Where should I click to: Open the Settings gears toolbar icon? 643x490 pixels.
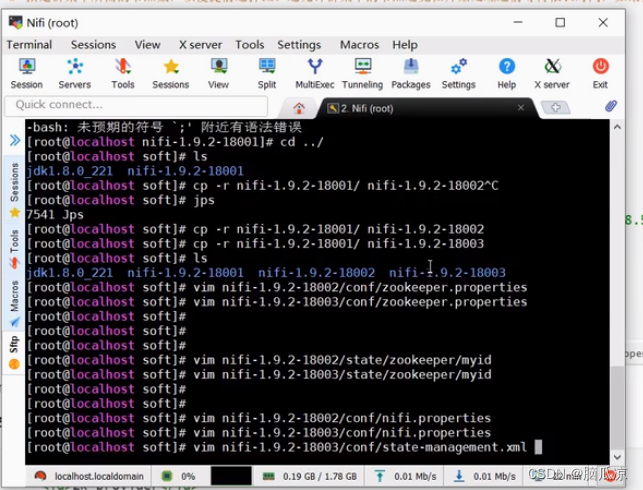(458, 73)
